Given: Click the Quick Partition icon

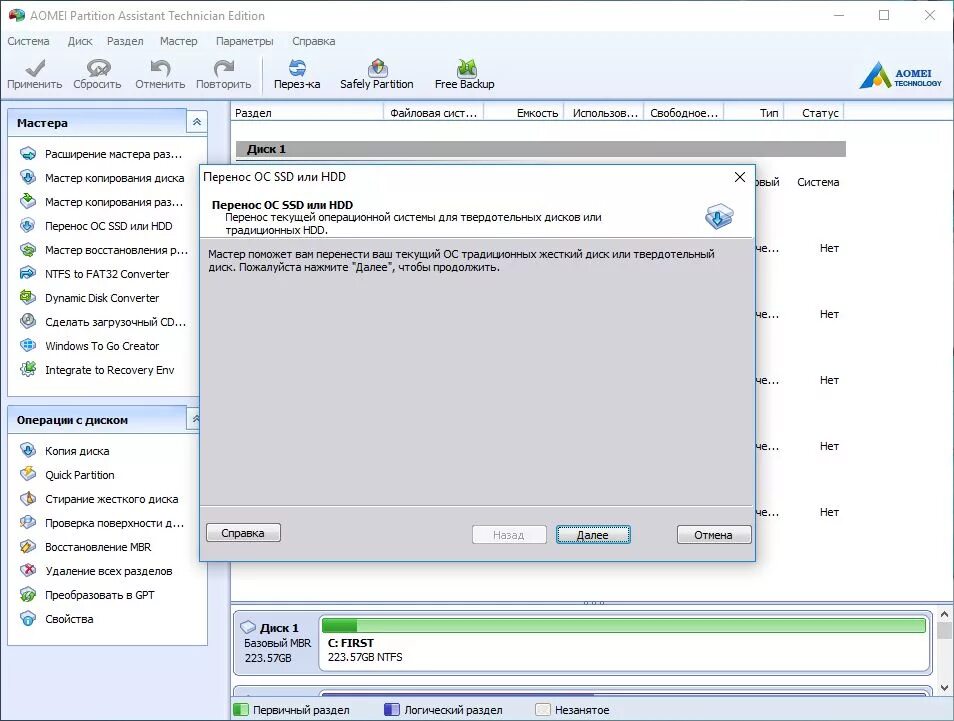Looking at the screenshot, I should [x=28, y=475].
